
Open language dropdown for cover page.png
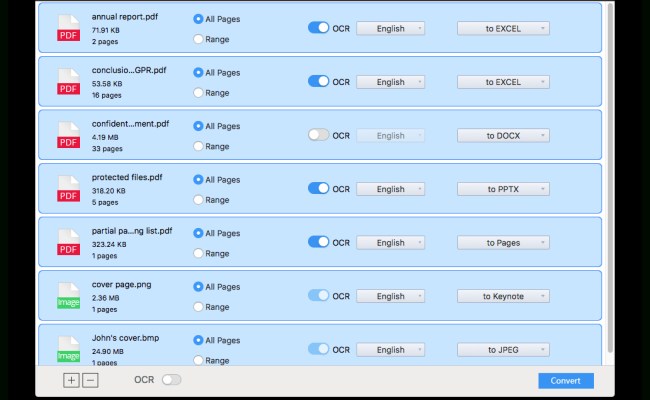[390, 296]
